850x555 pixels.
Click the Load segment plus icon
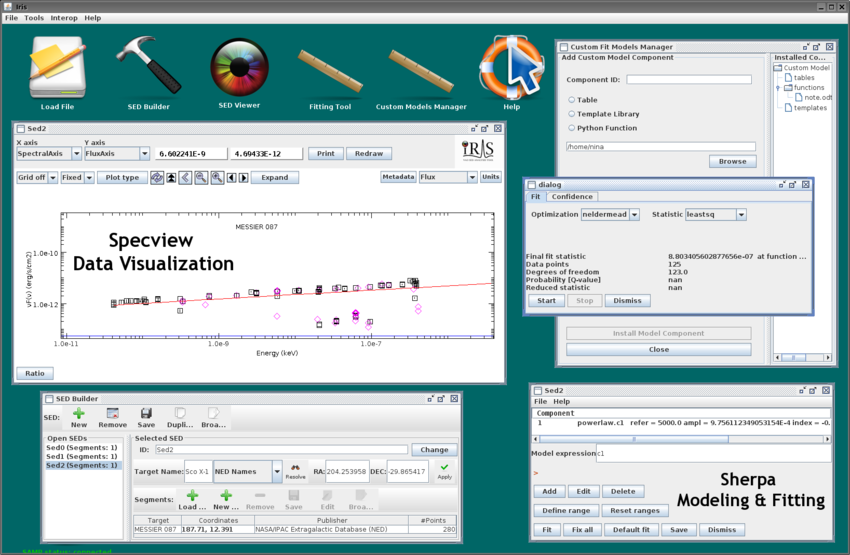pyautogui.click(x=192, y=500)
